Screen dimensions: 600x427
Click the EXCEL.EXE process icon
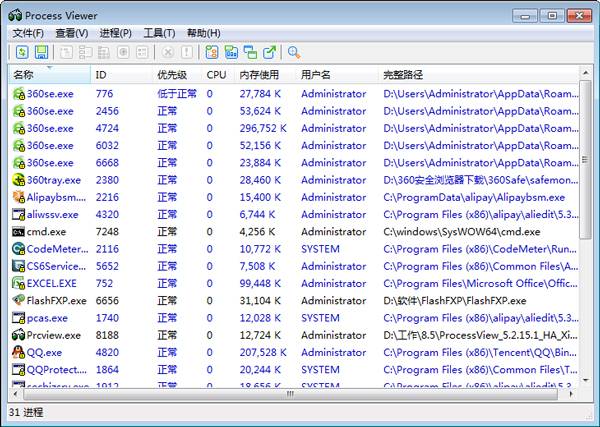point(18,283)
